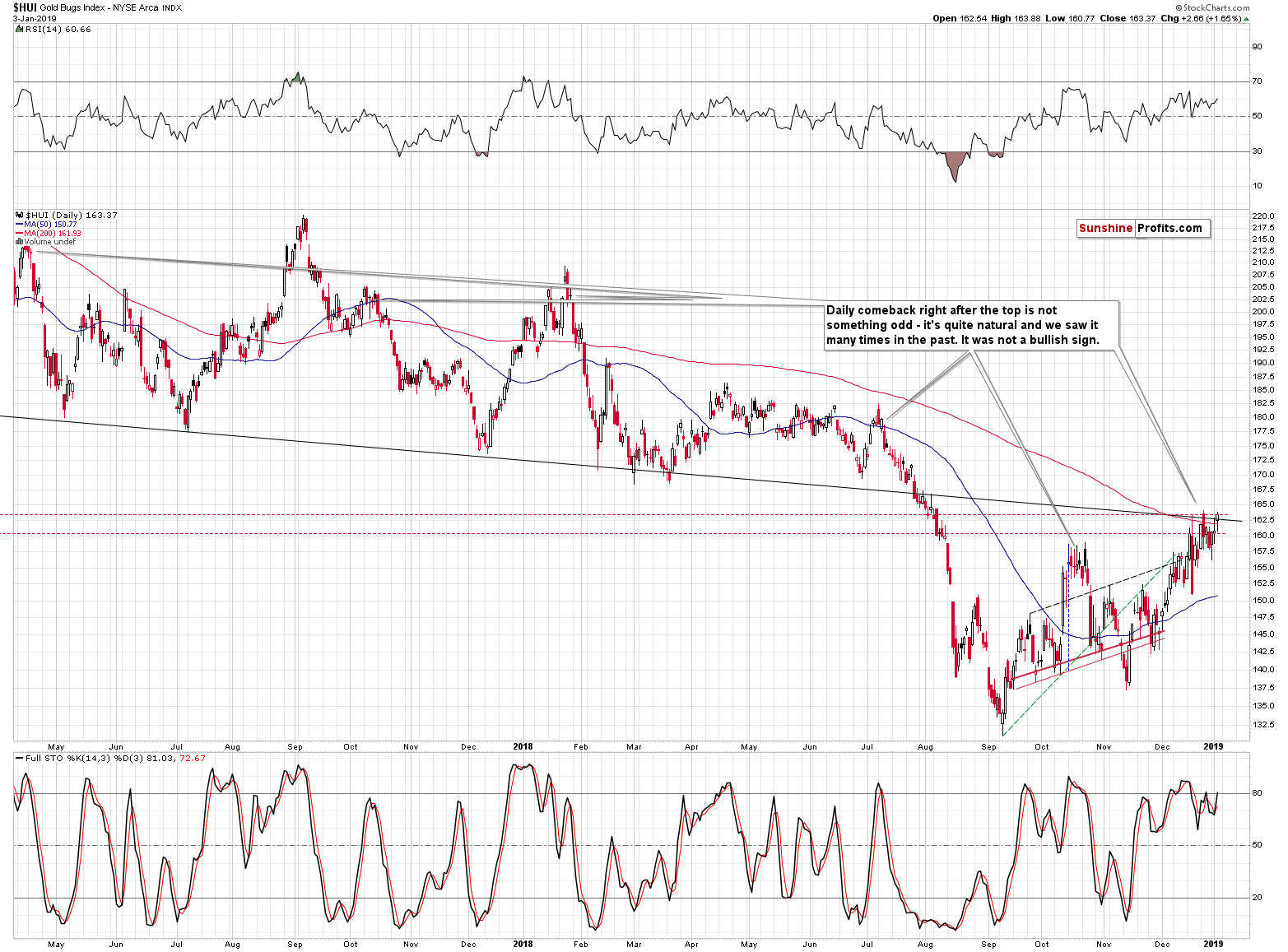Click the $HUI ticker symbol in the chart title

click(x=24, y=7)
